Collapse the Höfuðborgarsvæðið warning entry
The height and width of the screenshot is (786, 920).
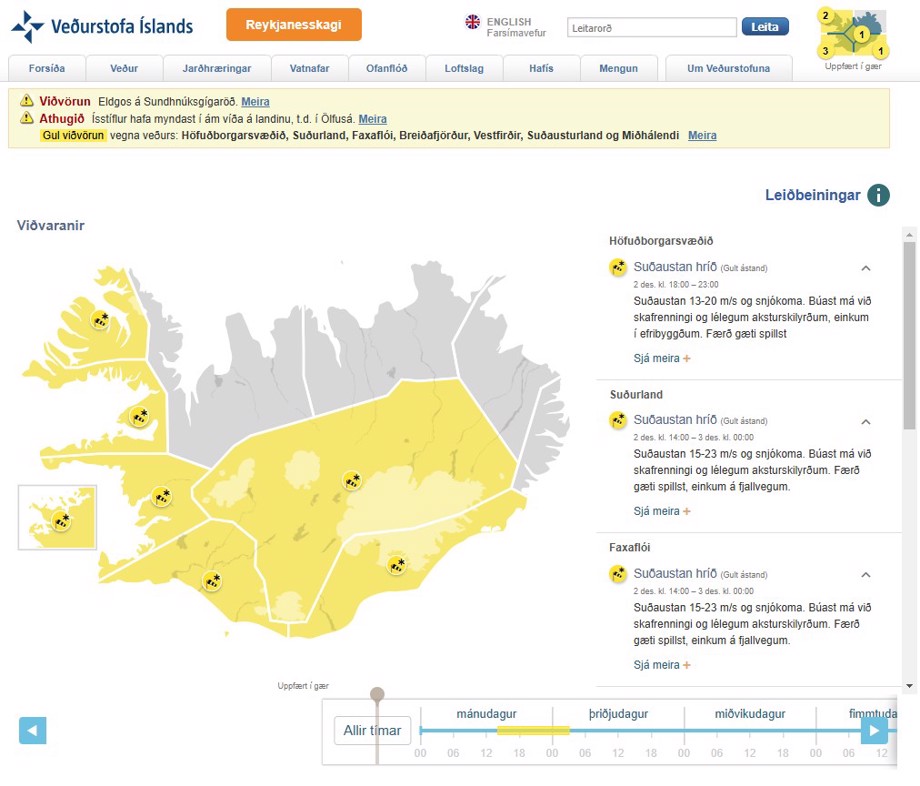pos(866,268)
